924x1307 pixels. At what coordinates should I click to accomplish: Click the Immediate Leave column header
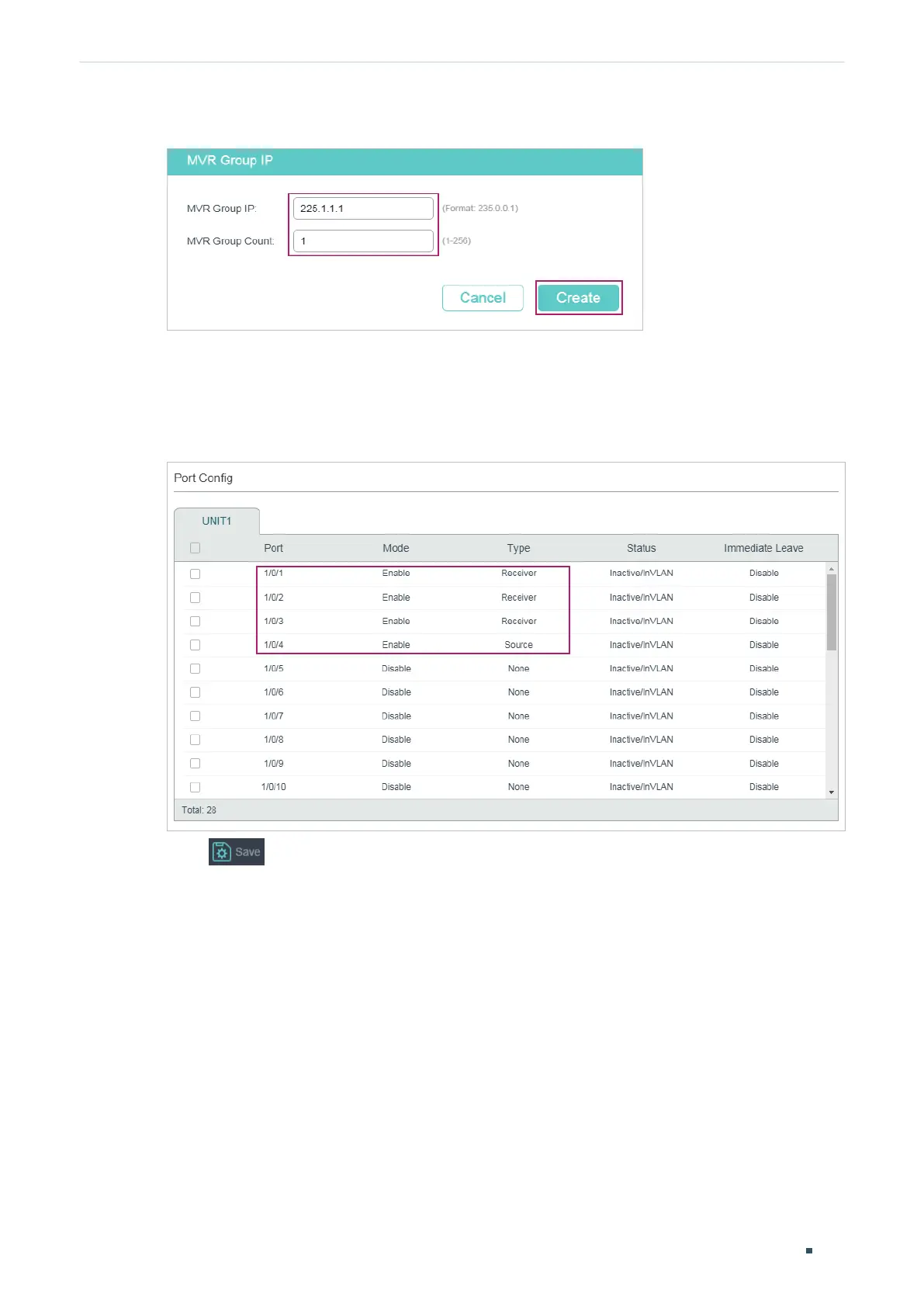coord(763,548)
